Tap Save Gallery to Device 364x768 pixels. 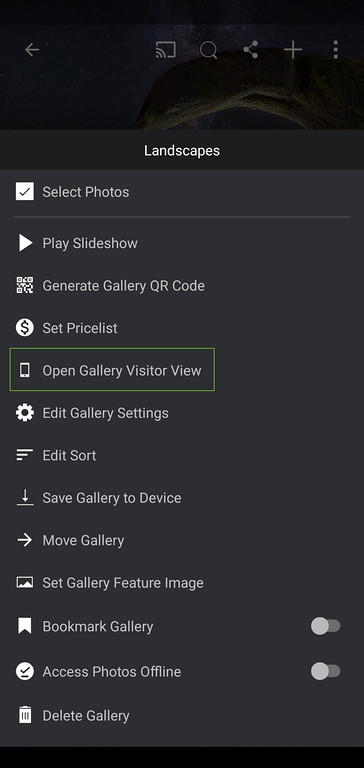point(182,498)
